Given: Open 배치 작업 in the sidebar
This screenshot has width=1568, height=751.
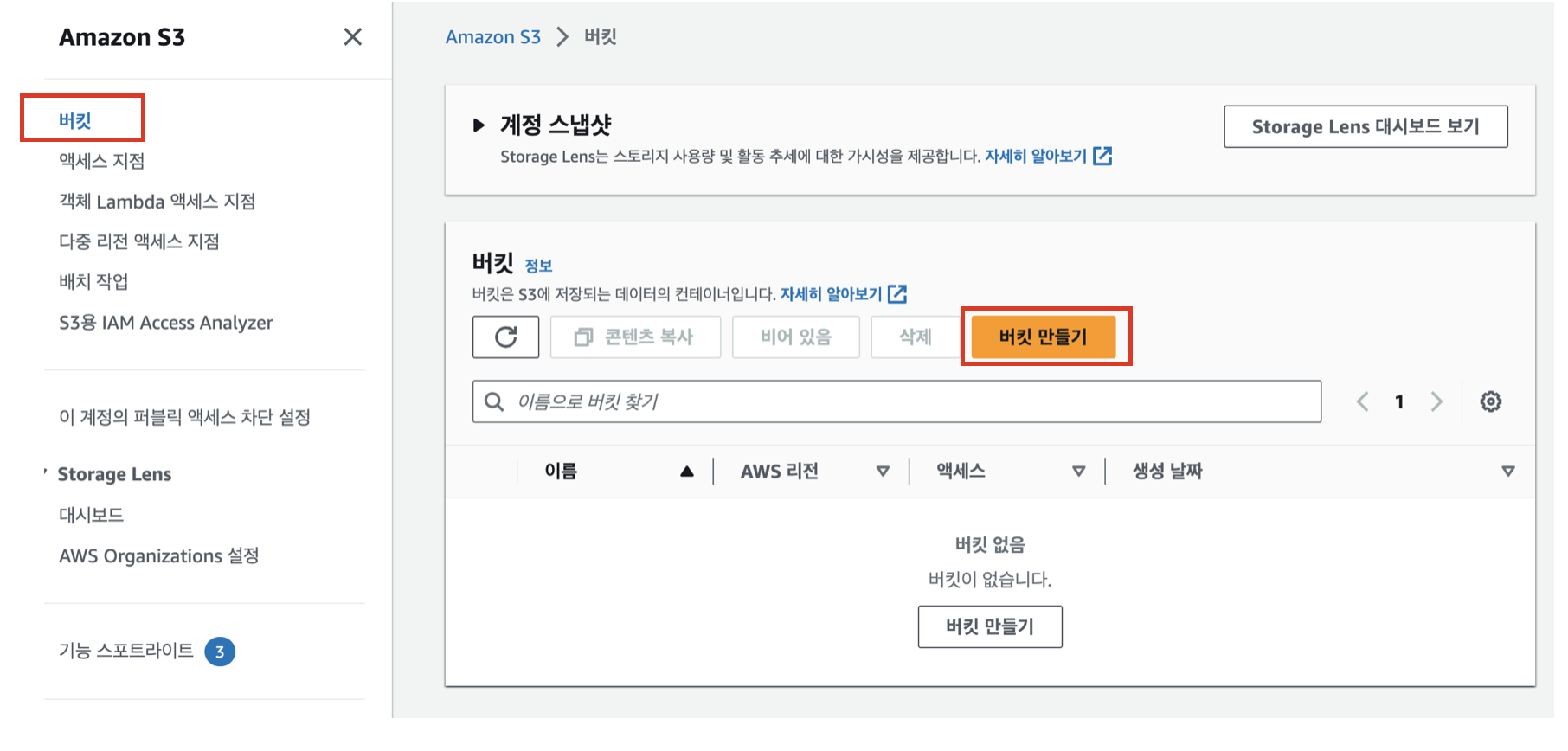Looking at the screenshot, I should tap(93, 282).
